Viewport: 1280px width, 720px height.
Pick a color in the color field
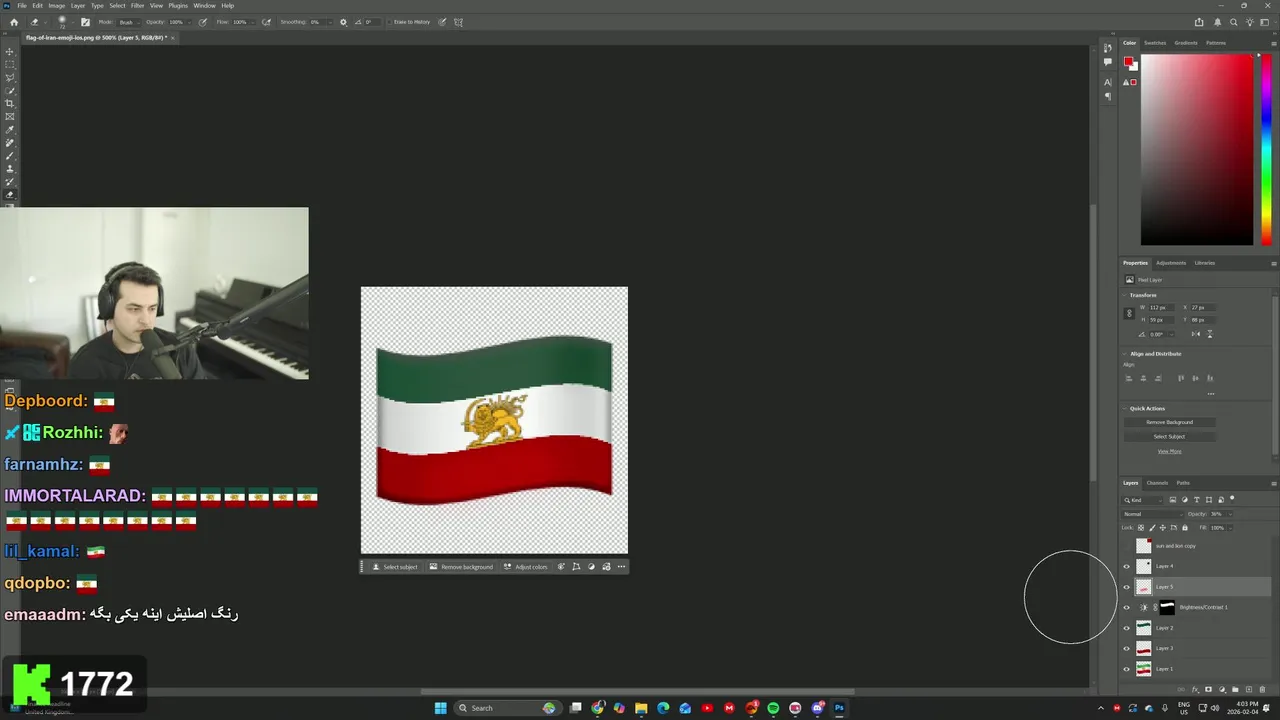pyautogui.click(x=1197, y=149)
